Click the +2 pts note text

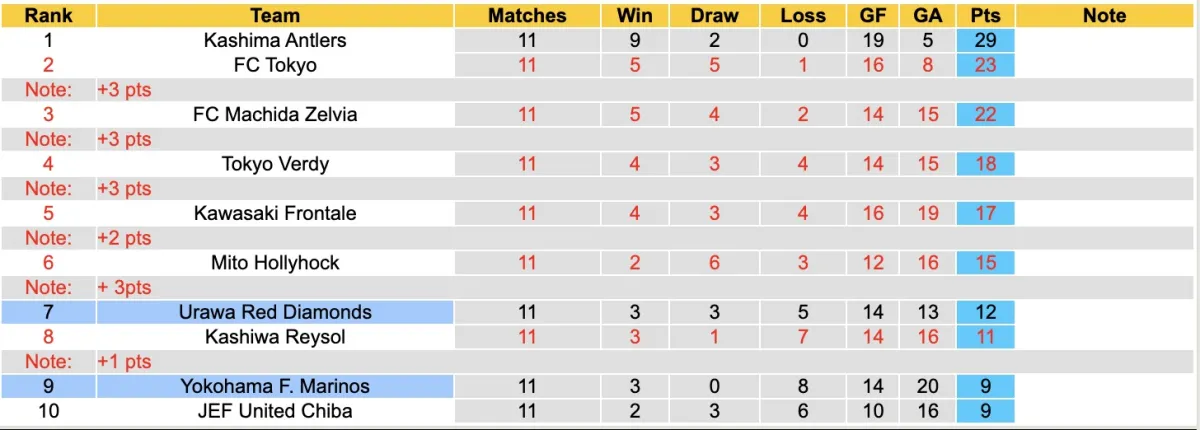(x=124, y=238)
